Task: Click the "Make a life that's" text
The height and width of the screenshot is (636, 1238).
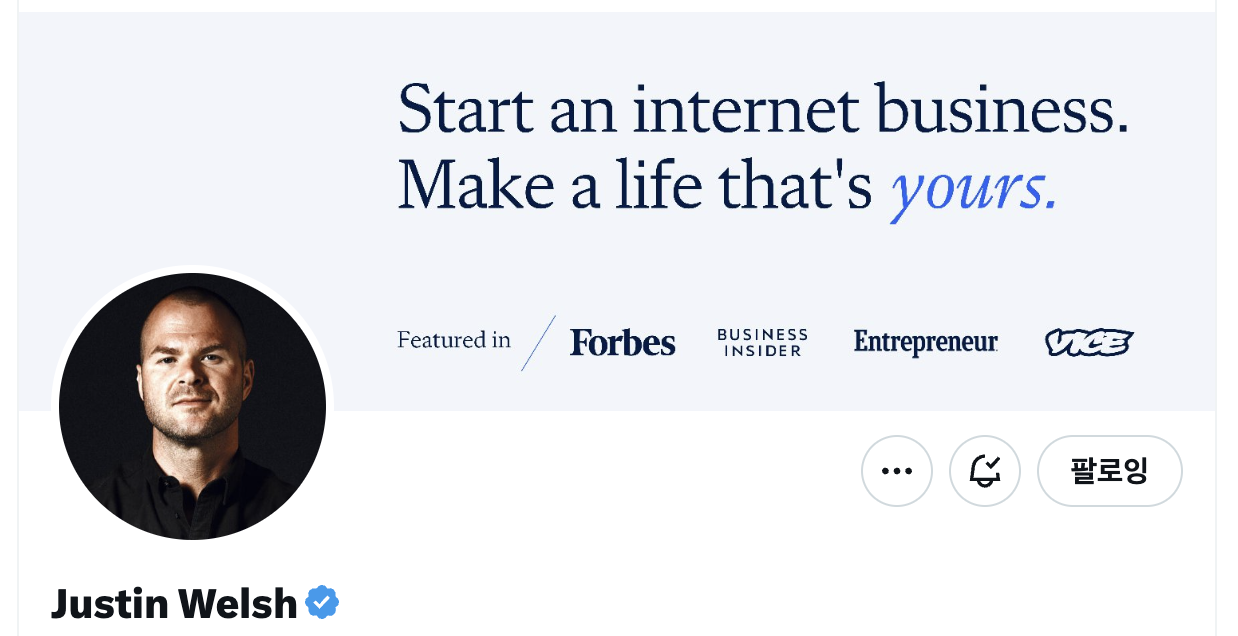Action: click(x=635, y=187)
